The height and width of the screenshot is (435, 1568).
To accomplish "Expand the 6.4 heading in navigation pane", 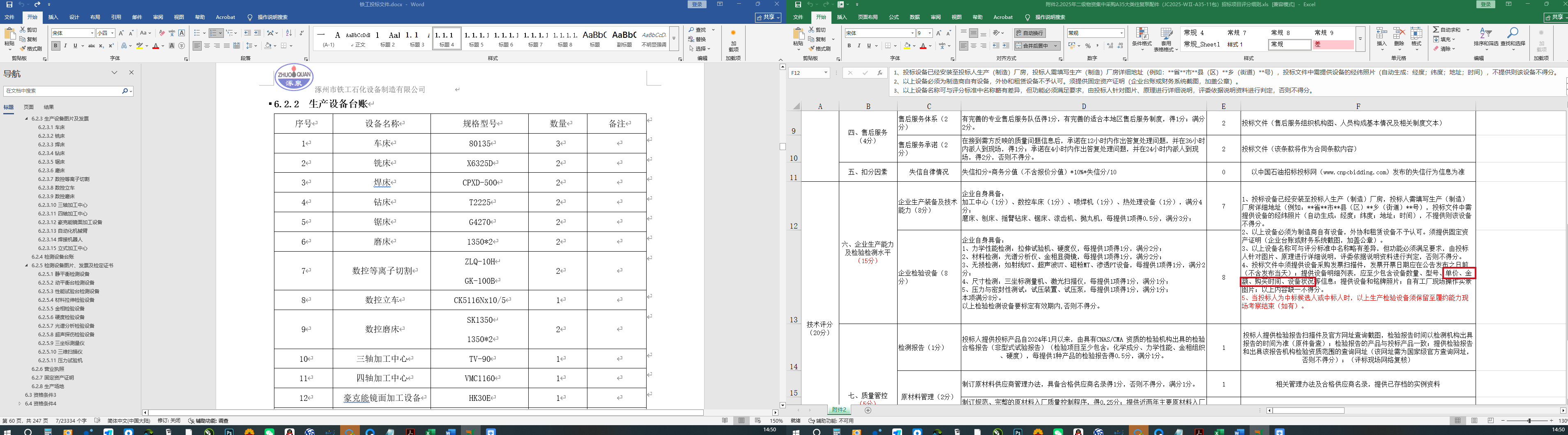I will pos(20,403).
